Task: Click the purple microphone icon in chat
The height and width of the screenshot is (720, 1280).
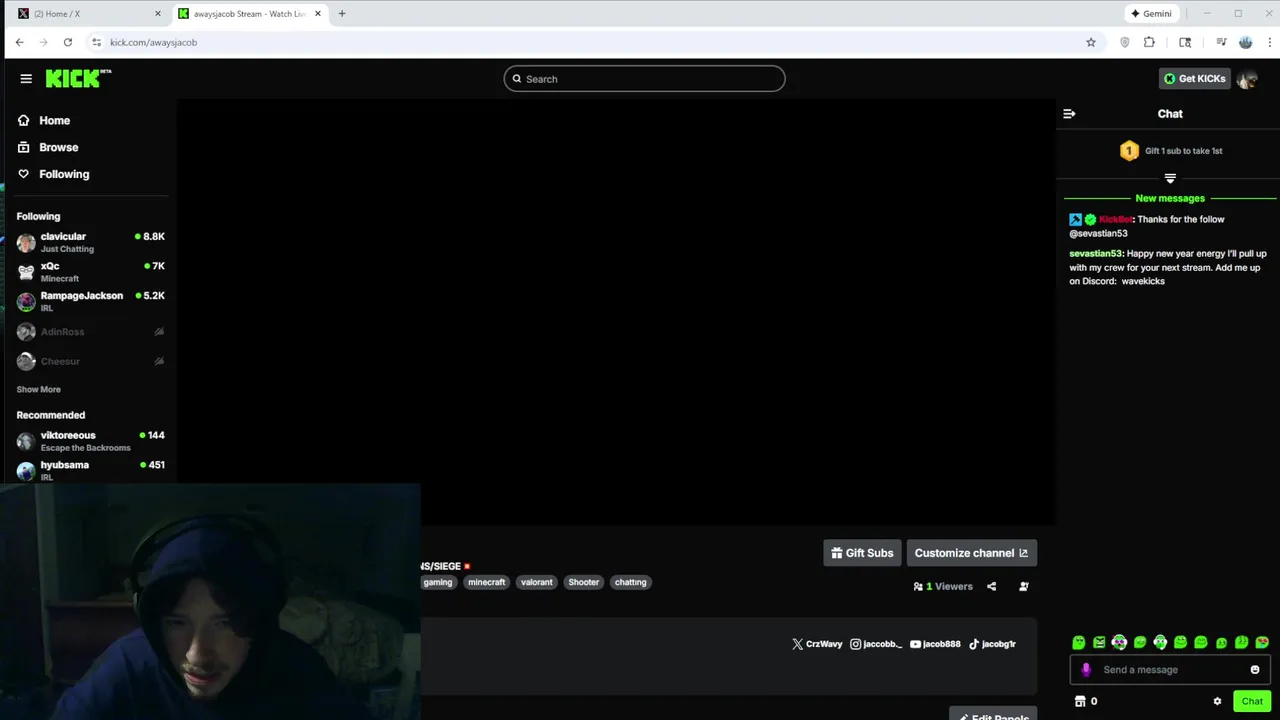Action: tap(1086, 670)
